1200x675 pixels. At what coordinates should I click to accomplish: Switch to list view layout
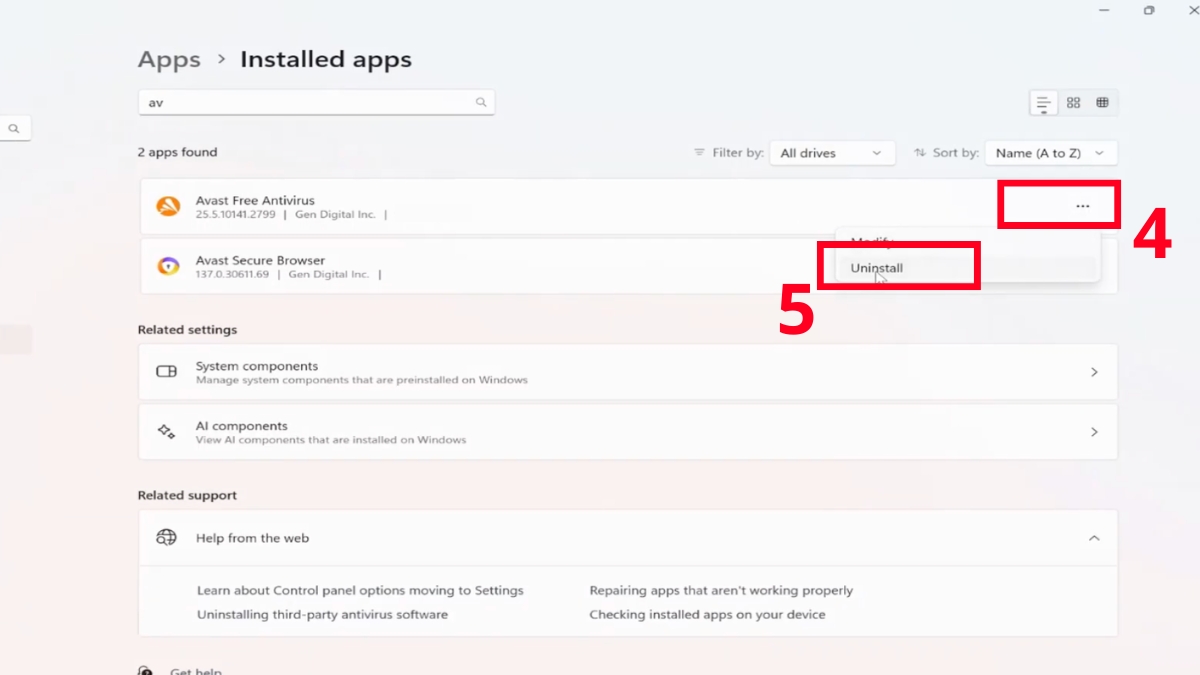click(1044, 103)
